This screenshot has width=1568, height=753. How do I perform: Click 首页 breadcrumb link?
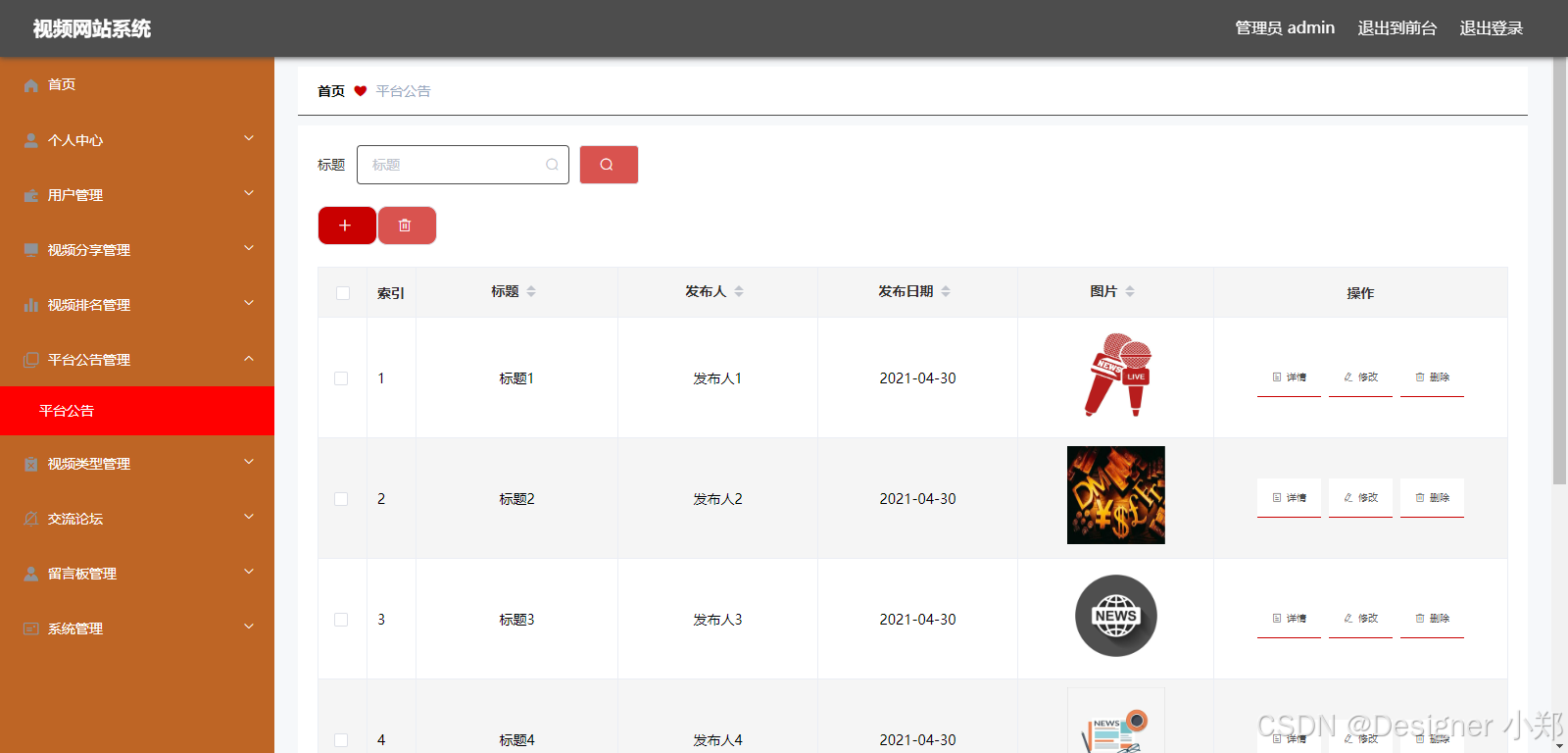[331, 91]
